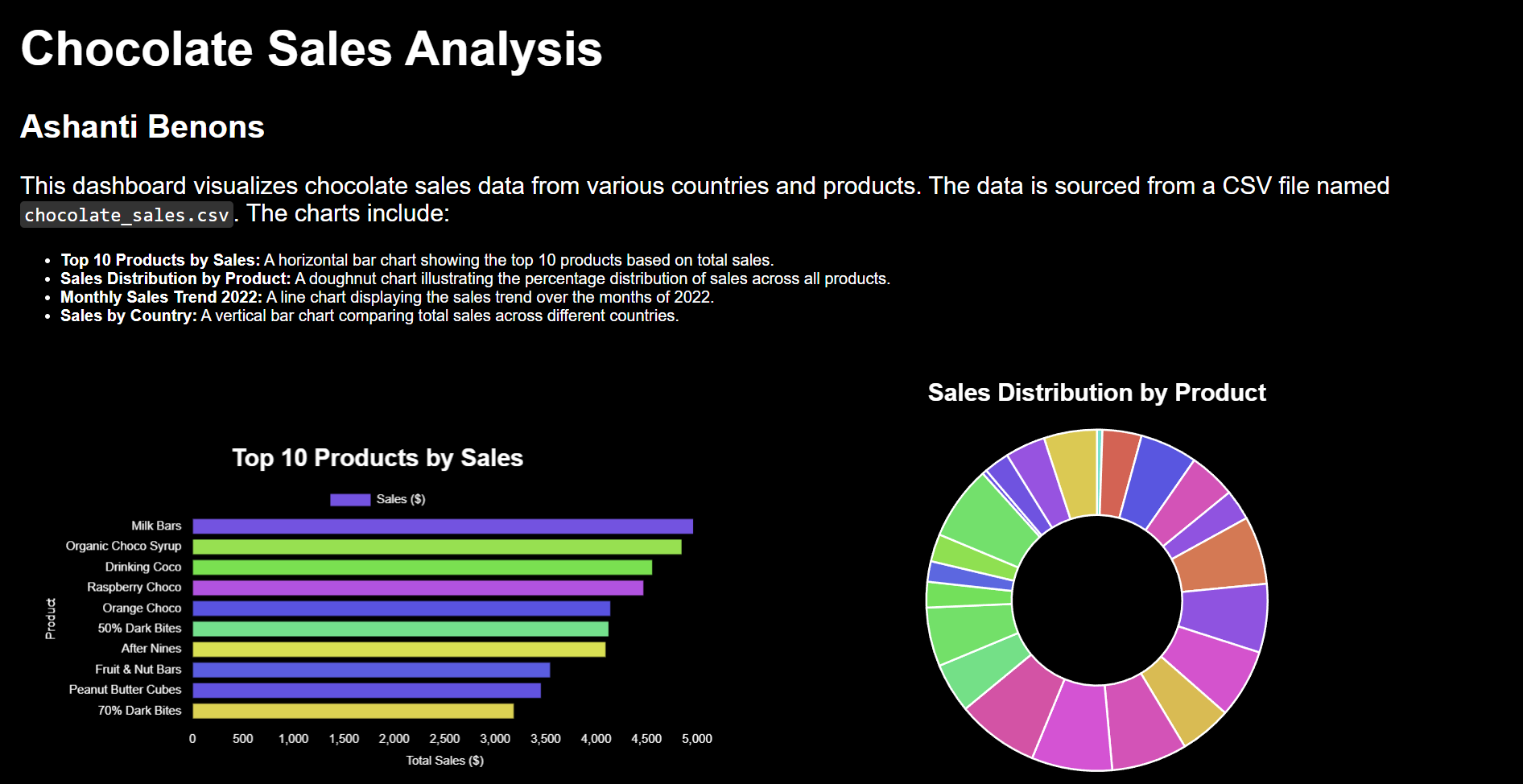This screenshot has width=1523, height=784.
Task: Select the Milk Bars bar
Action: [x=443, y=526]
